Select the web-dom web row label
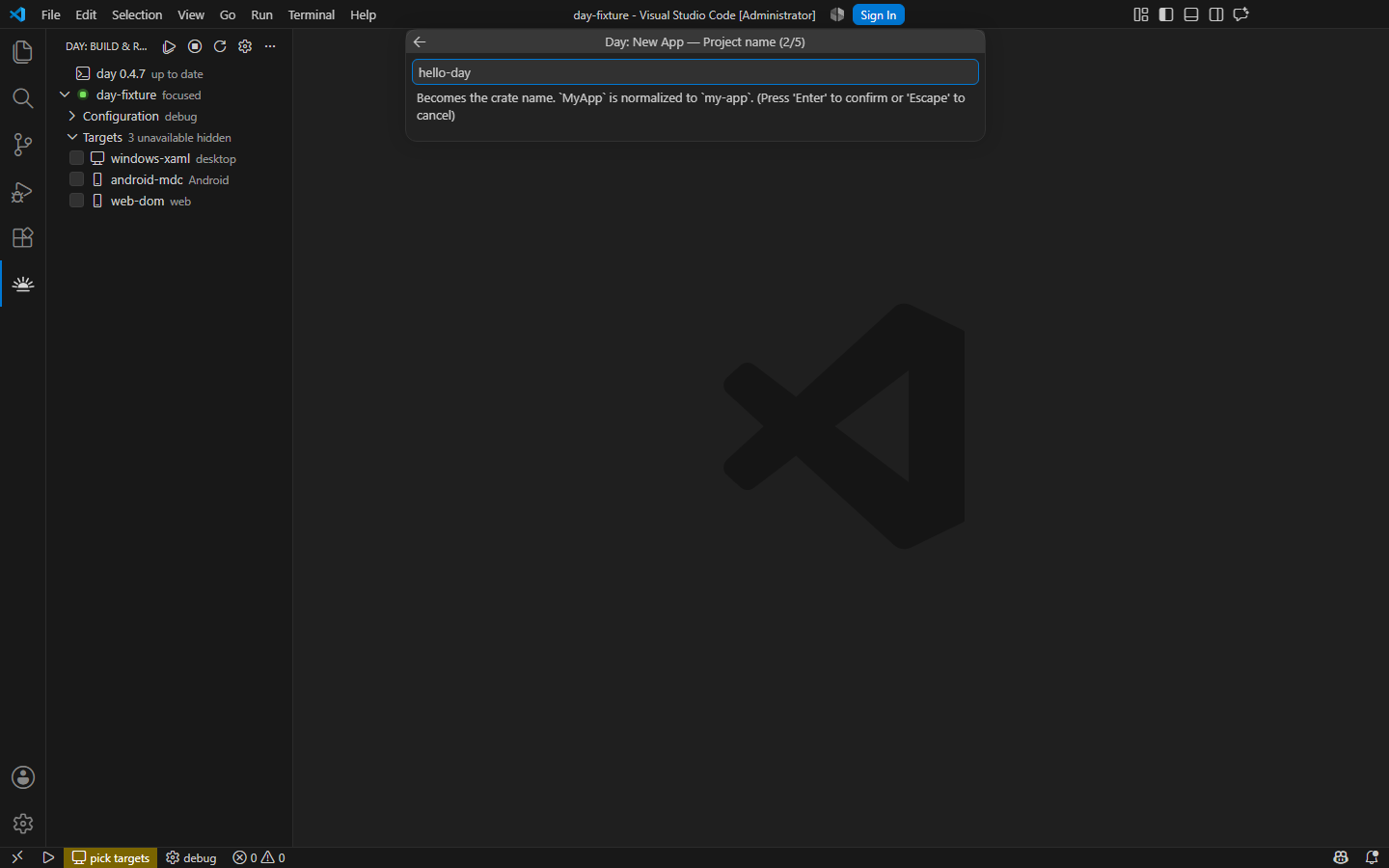 click(150, 201)
